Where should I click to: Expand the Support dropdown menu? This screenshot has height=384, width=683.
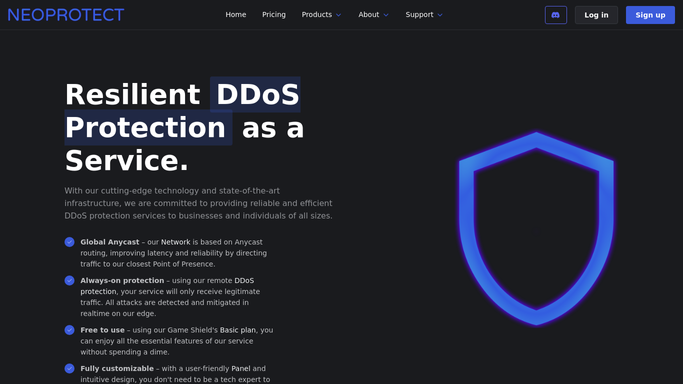pyautogui.click(x=424, y=15)
